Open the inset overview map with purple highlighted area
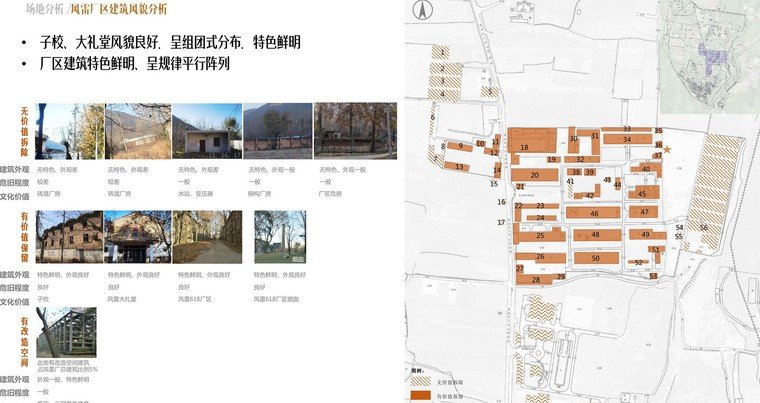This screenshot has width=760, height=403. pyautogui.click(x=710, y=57)
